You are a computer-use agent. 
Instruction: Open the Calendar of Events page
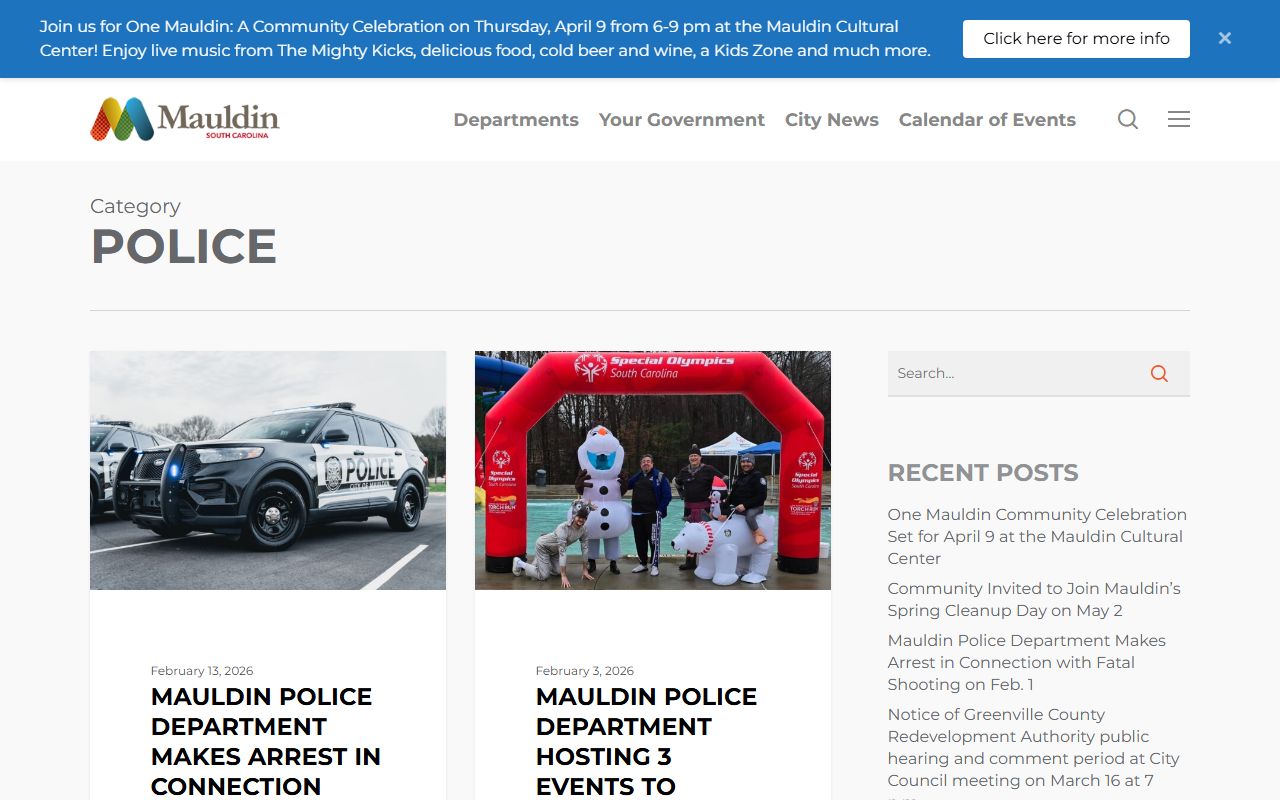[x=987, y=120]
